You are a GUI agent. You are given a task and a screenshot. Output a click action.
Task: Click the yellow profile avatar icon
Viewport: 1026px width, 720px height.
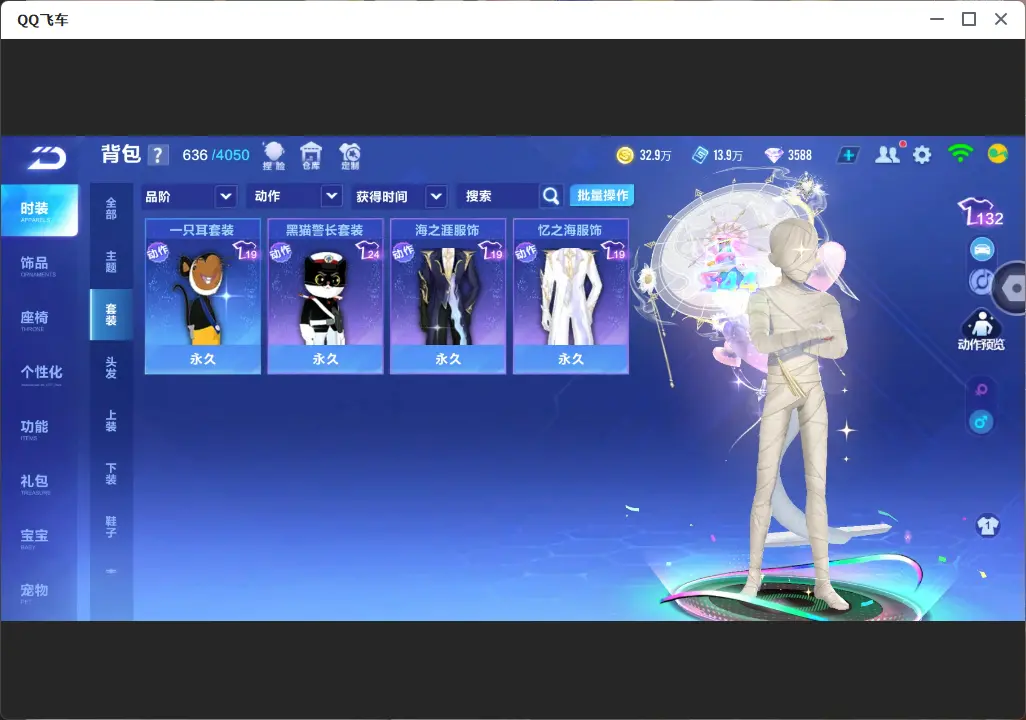pyautogui.click(x=997, y=154)
